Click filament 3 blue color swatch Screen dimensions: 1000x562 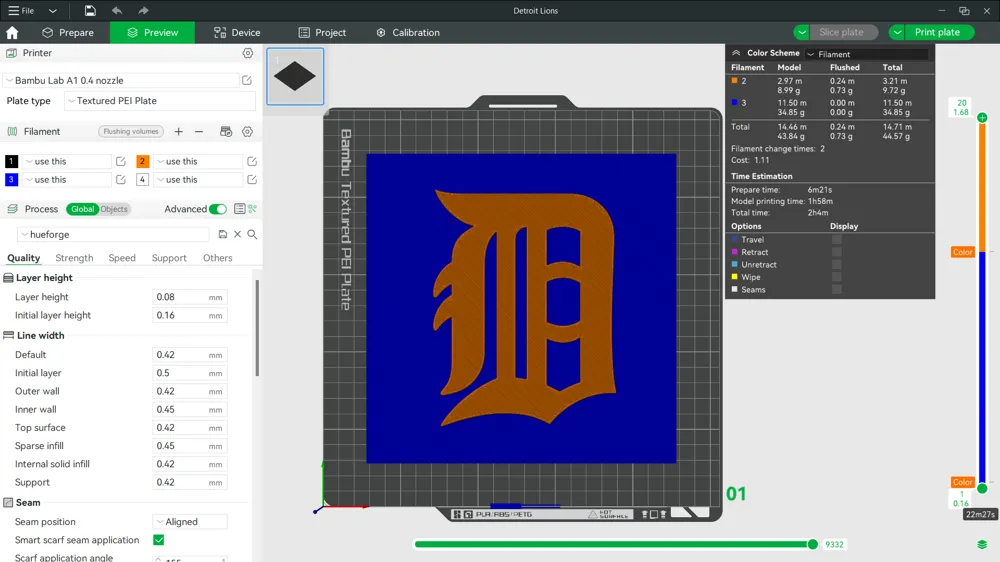pyautogui.click(x=11, y=180)
